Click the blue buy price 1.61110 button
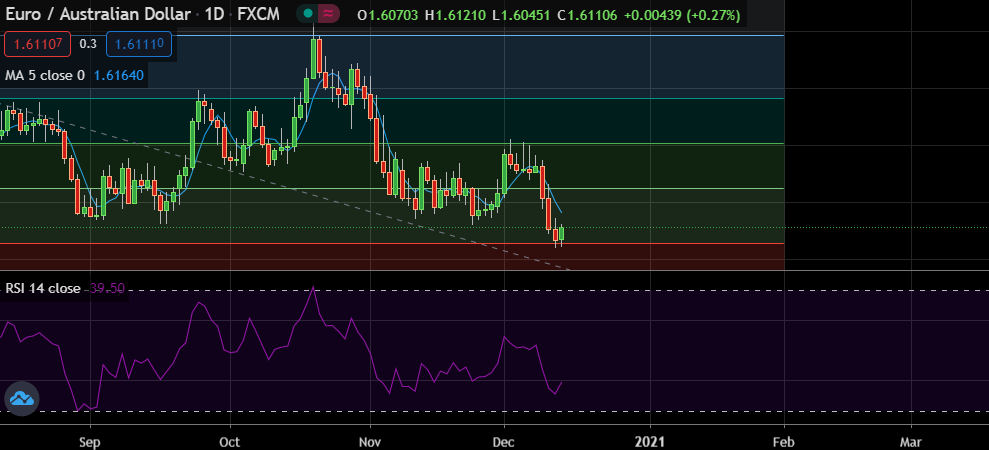The image size is (989, 450). (139, 44)
